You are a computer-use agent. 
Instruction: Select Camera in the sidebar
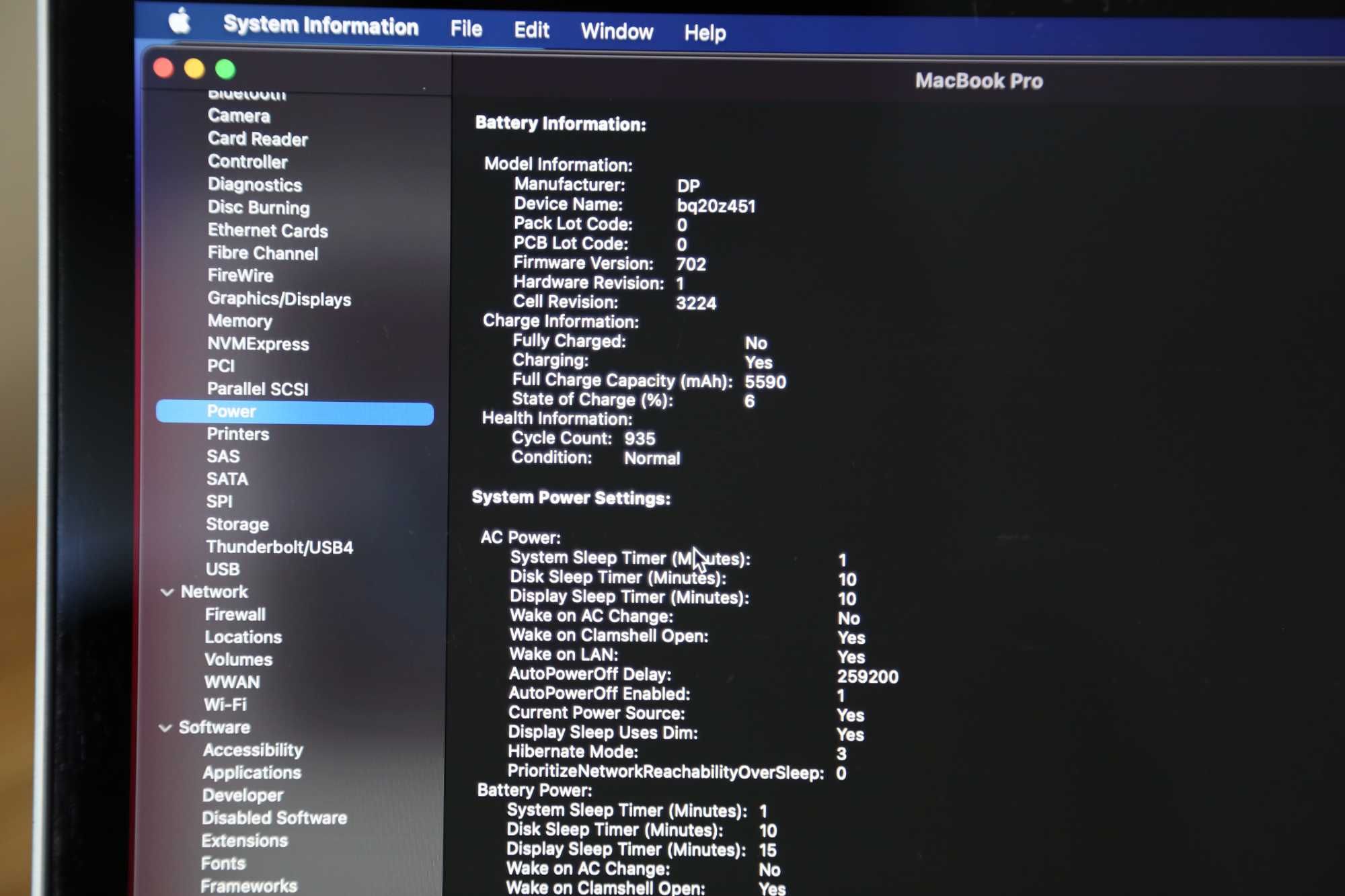click(x=239, y=116)
